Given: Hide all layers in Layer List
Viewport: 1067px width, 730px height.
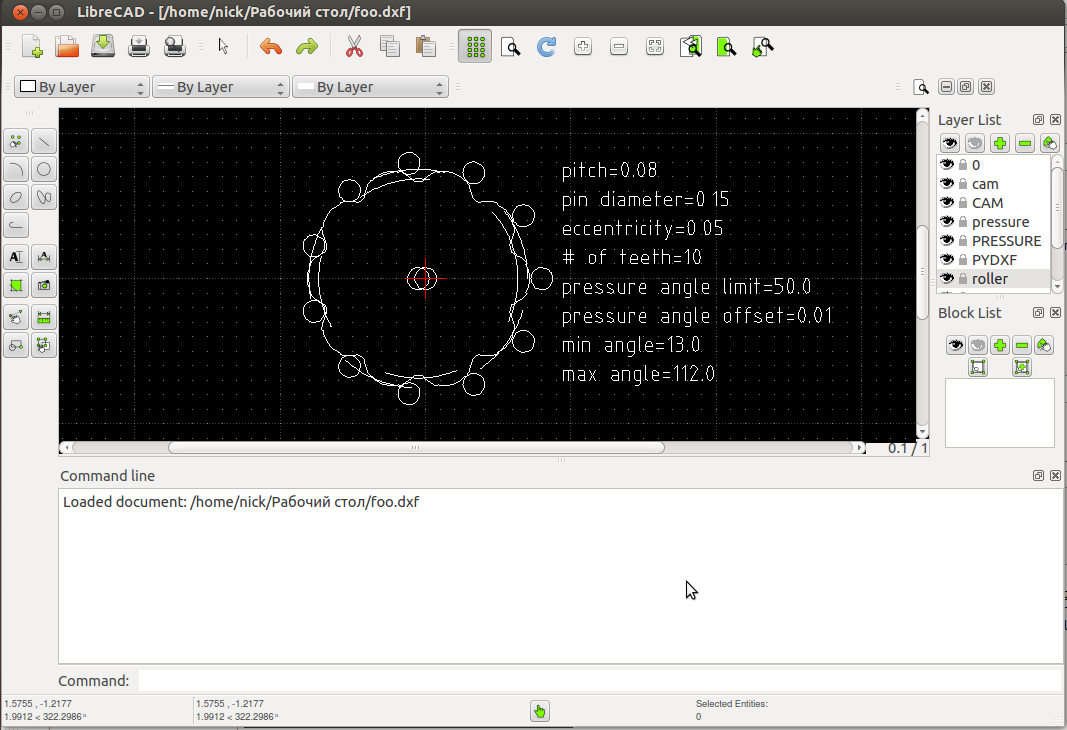Looking at the screenshot, I should pyautogui.click(x=974, y=143).
